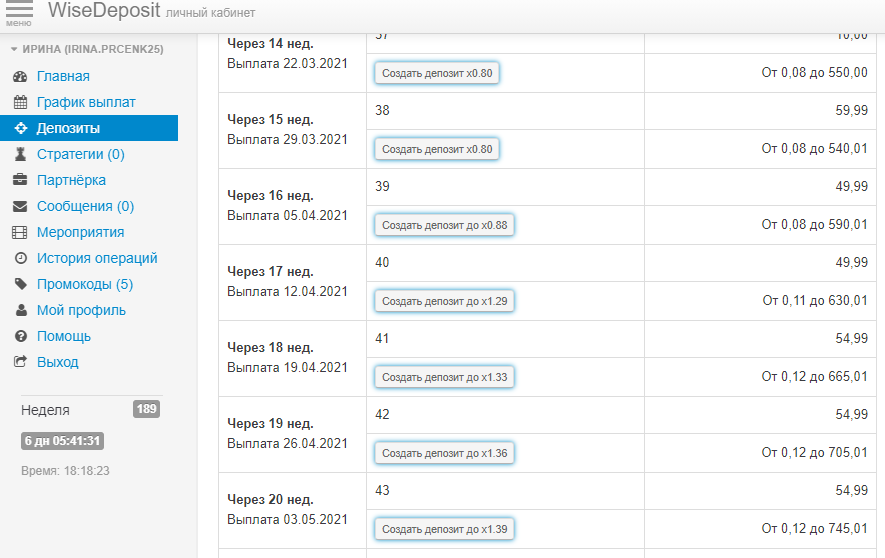Click the Стратегии chess piece icon
The image size is (885, 558).
[x=19, y=154]
